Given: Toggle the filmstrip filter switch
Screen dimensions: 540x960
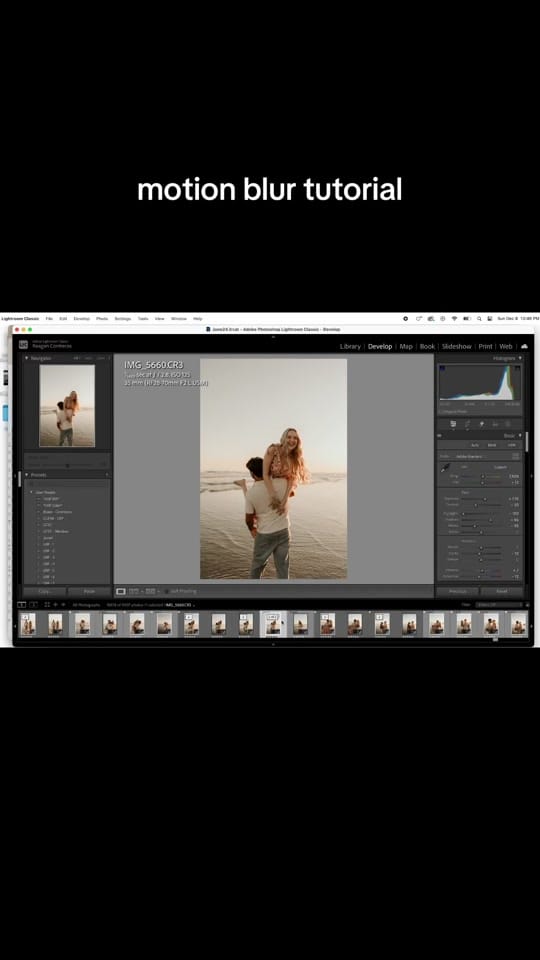Looking at the screenshot, I should [x=527, y=605].
